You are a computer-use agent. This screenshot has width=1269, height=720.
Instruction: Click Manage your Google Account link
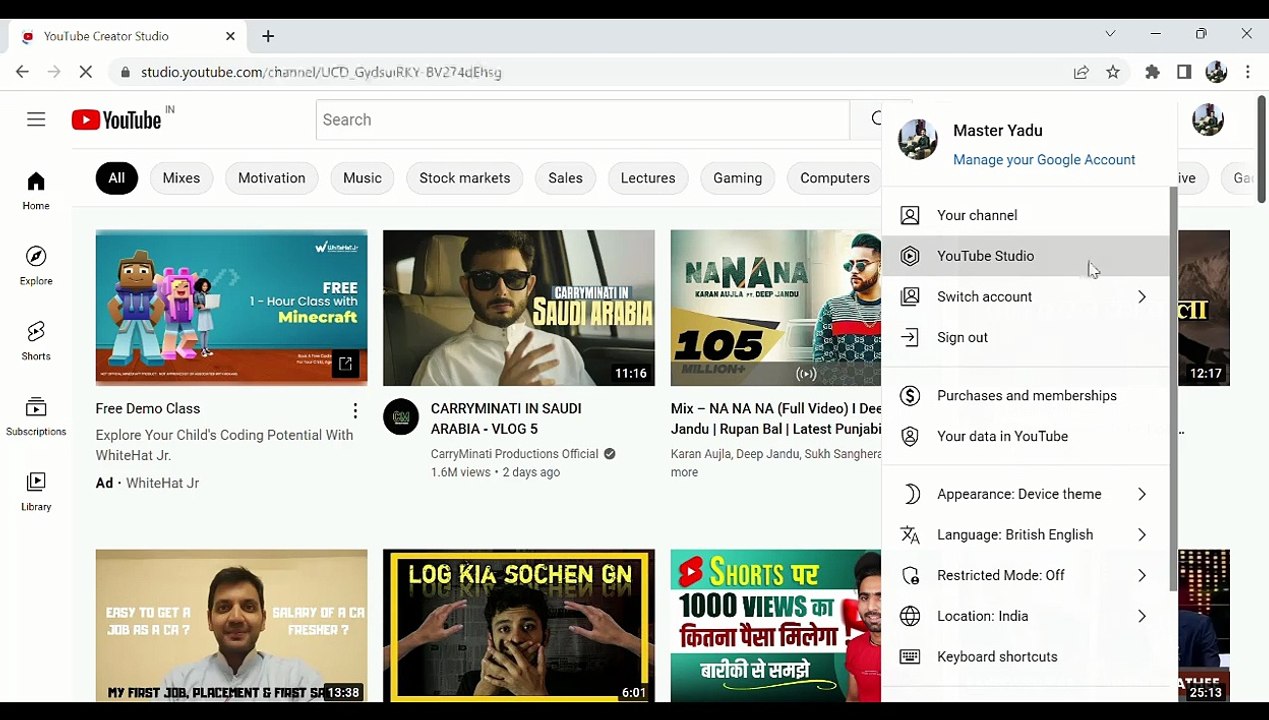point(1044,160)
